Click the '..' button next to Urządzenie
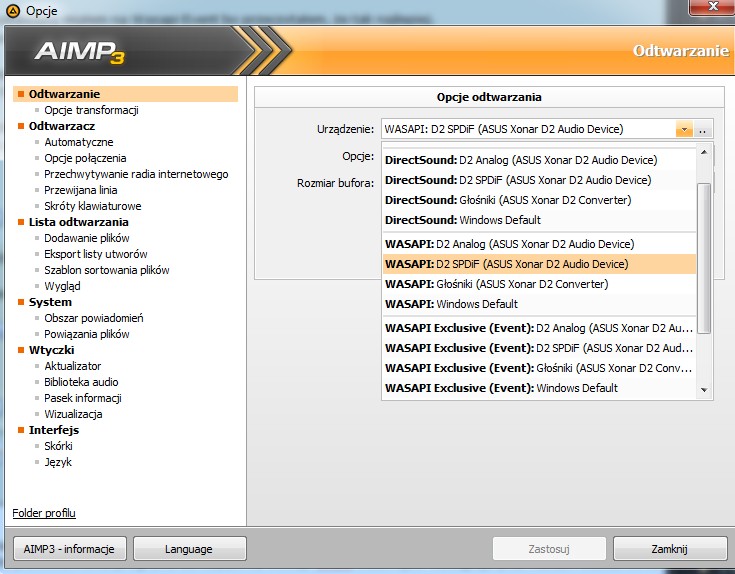Screen dimensions: 735x574 tap(702, 129)
